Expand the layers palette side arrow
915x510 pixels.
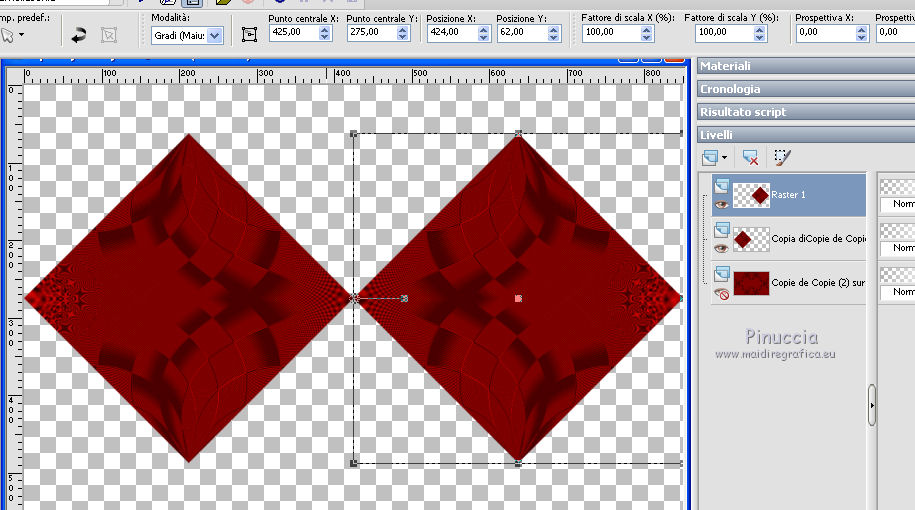872,405
